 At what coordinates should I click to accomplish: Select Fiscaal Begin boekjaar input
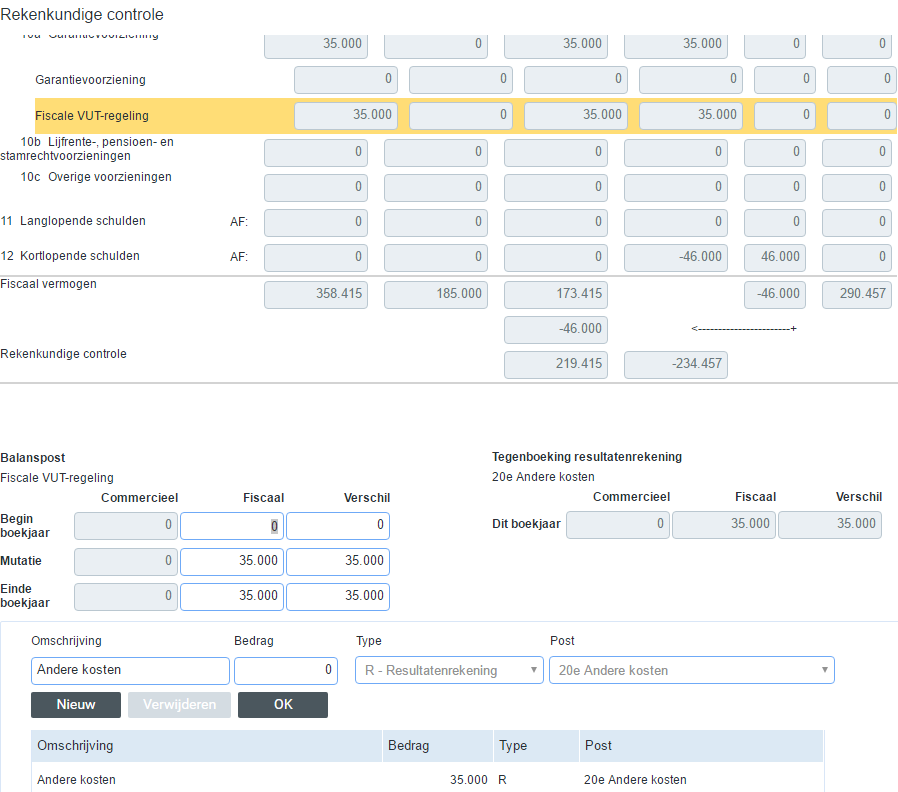point(232,526)
